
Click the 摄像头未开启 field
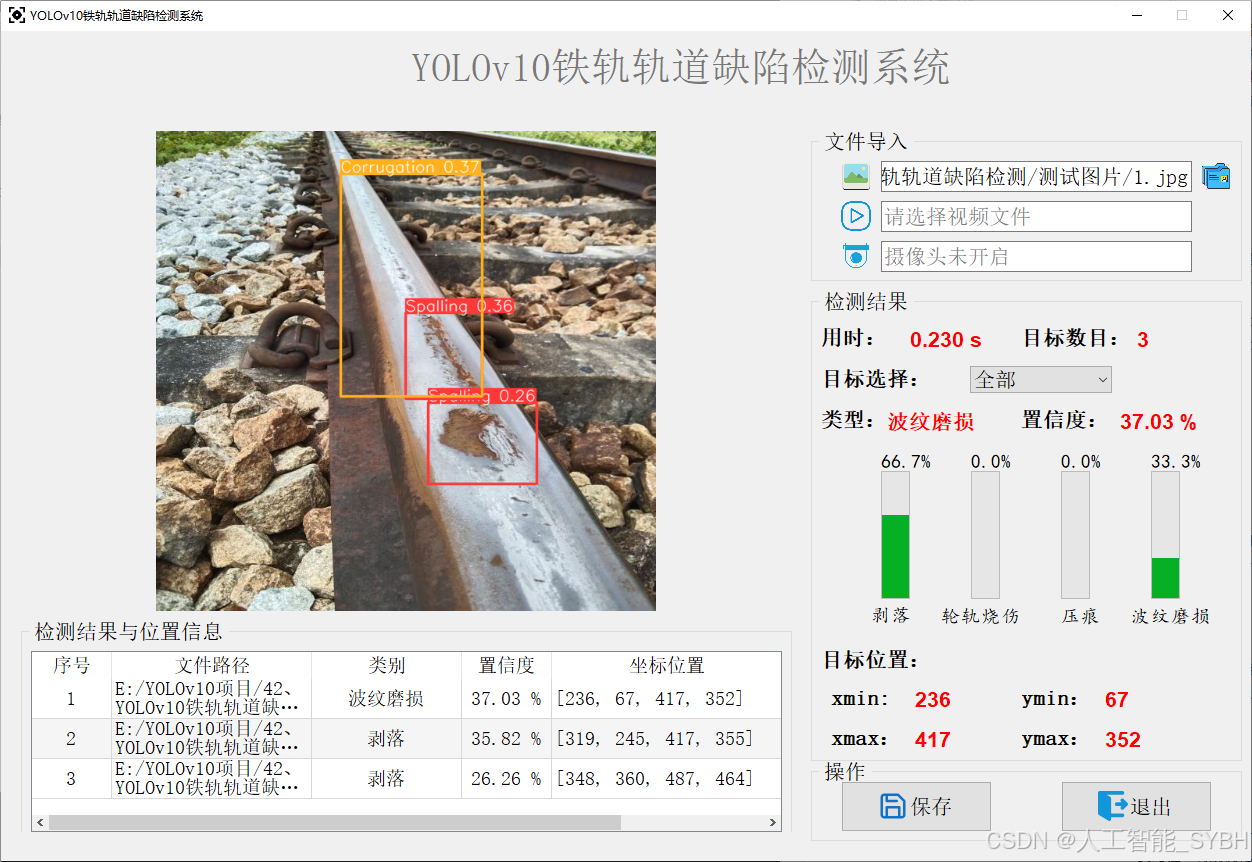1036,256
